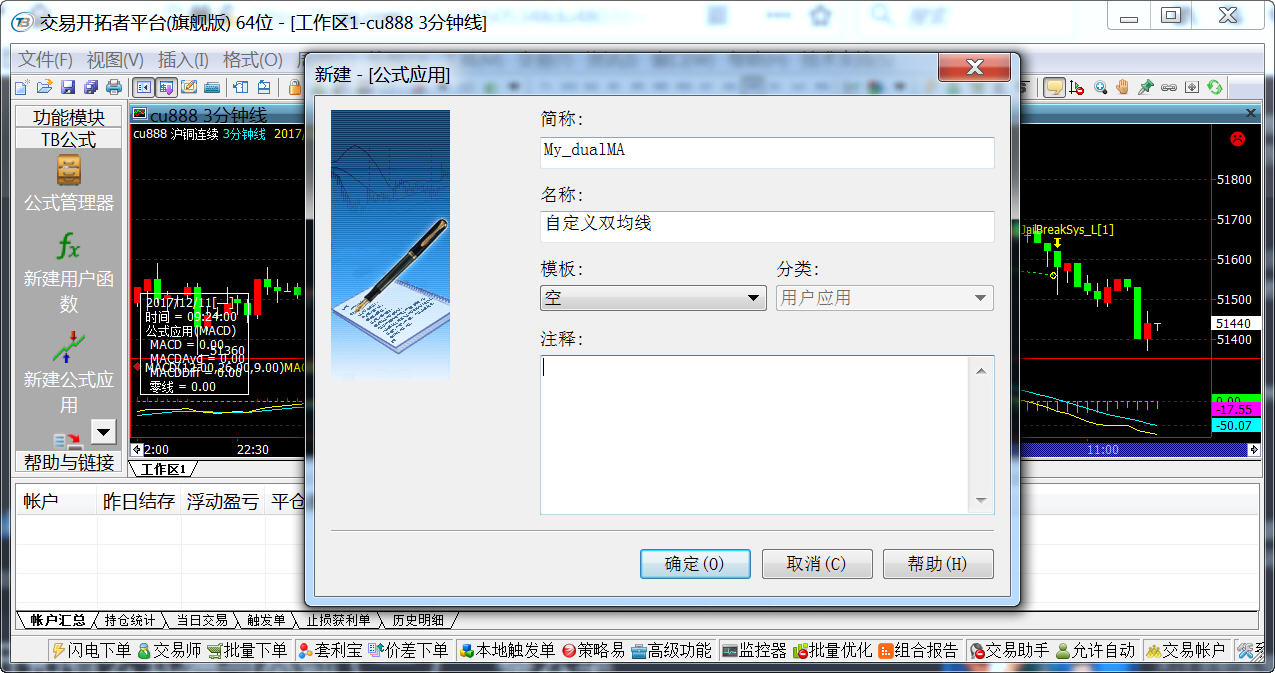Click the green refresh arrows icon

(x=1214, y=87)
